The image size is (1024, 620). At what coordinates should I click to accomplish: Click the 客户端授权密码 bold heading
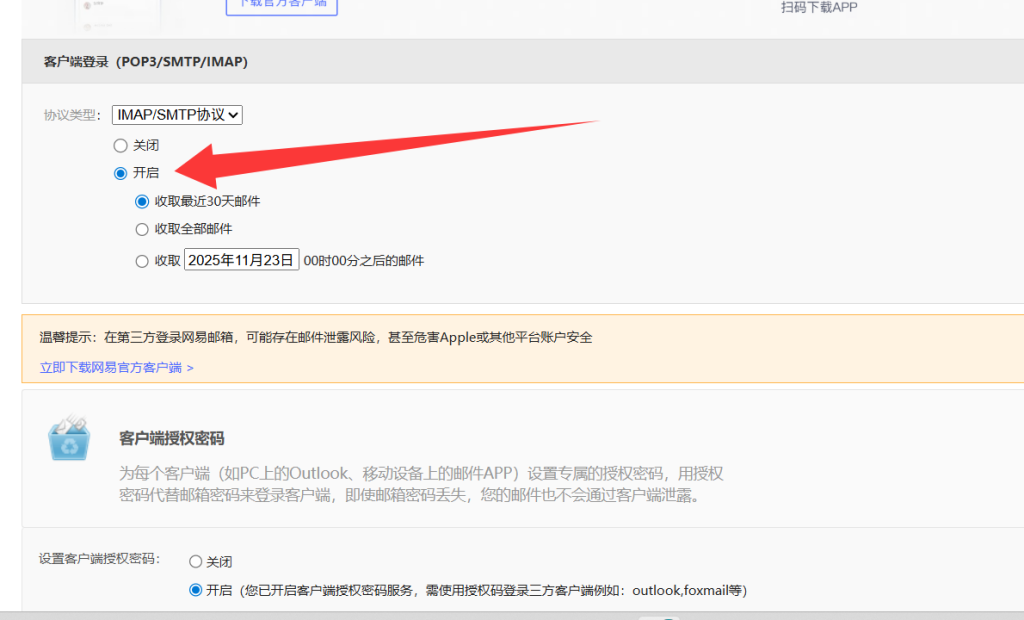[x=171, y=439]
